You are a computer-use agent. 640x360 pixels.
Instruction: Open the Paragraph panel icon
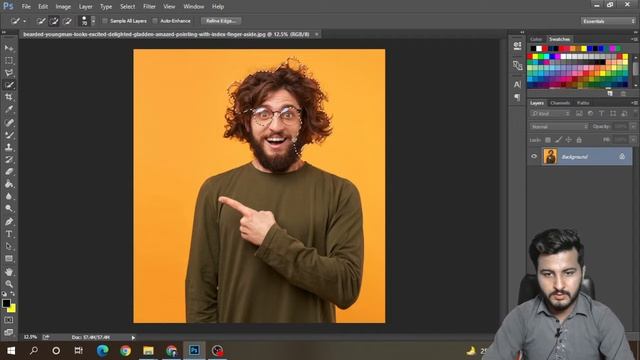coord(517,97)
